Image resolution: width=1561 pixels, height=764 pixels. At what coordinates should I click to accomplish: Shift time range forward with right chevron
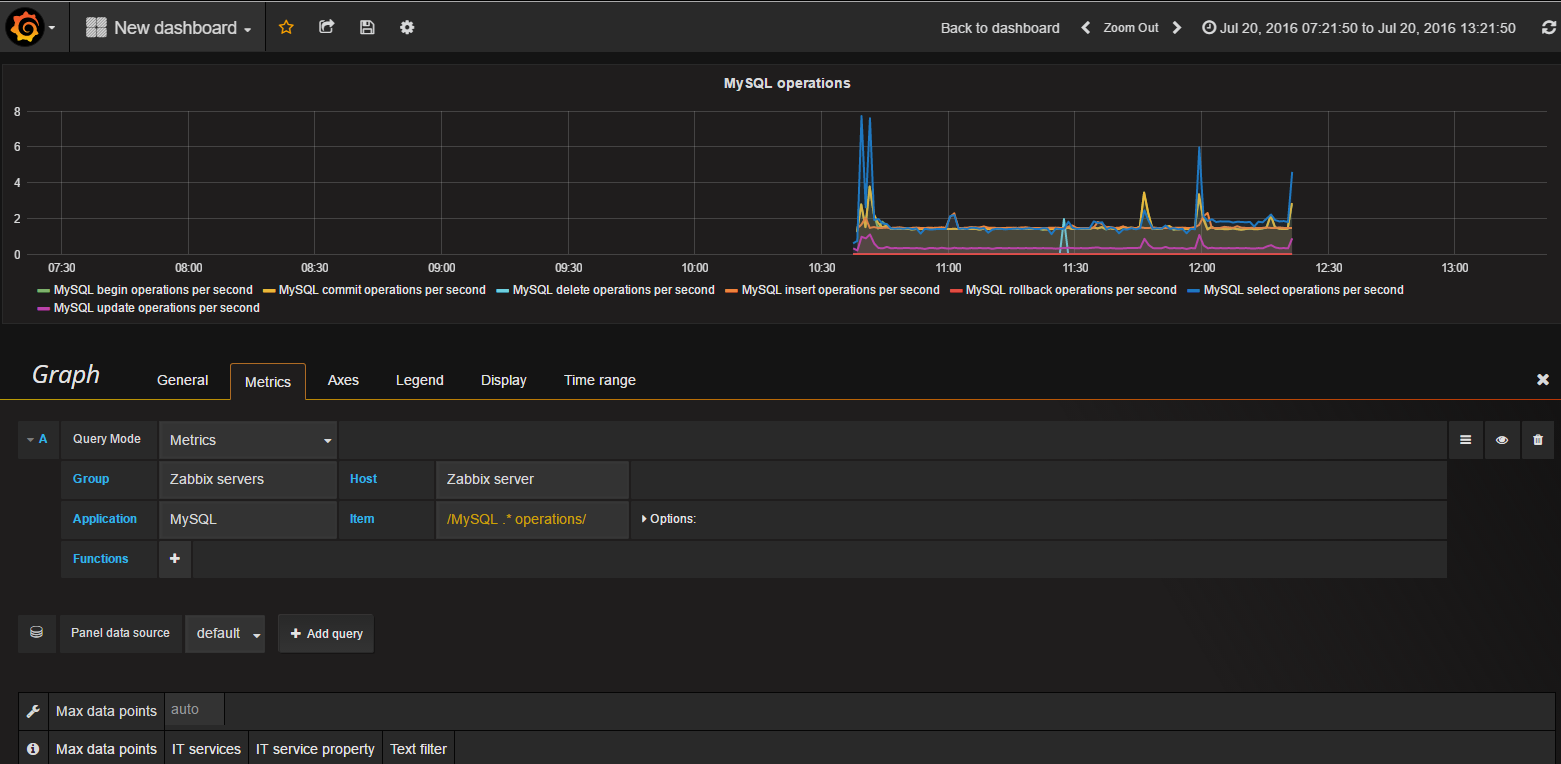coord(1177,28)
